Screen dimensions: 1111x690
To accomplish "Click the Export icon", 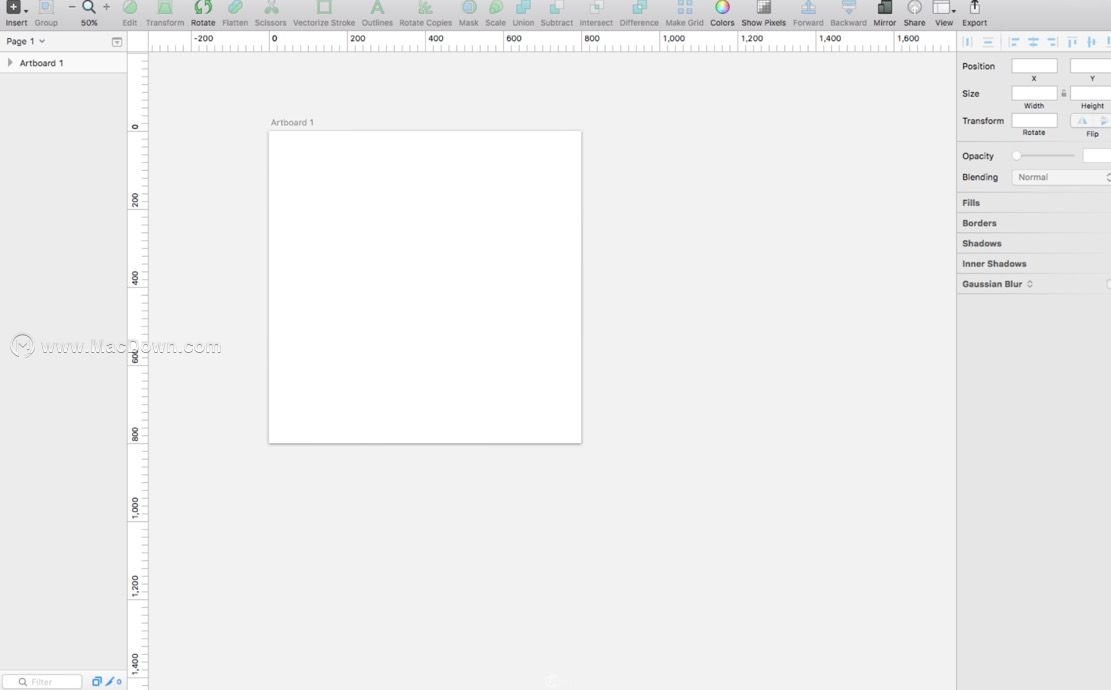I will click(974, 8).
